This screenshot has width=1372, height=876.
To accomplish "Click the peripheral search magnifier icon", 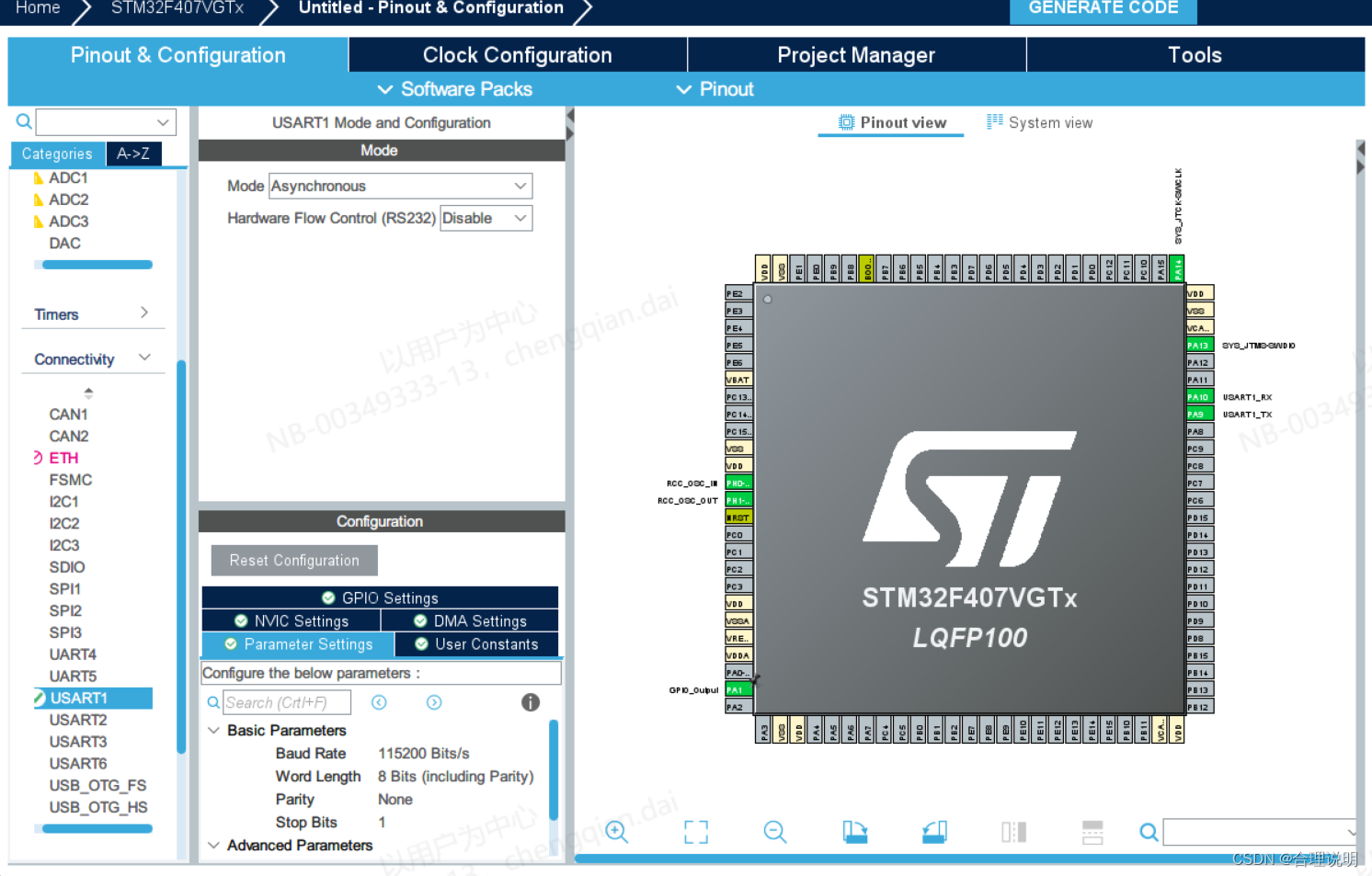I will click(24, 121).
